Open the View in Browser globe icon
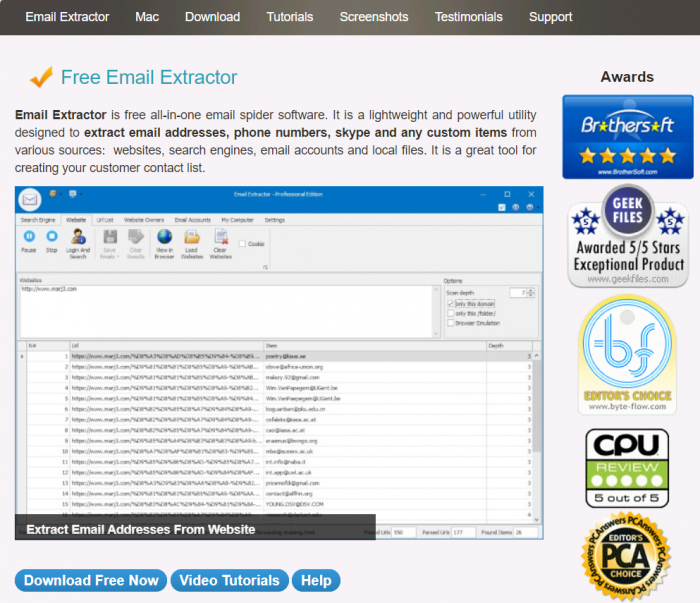Screen dimensions: 700x603 tap(164, 237)
